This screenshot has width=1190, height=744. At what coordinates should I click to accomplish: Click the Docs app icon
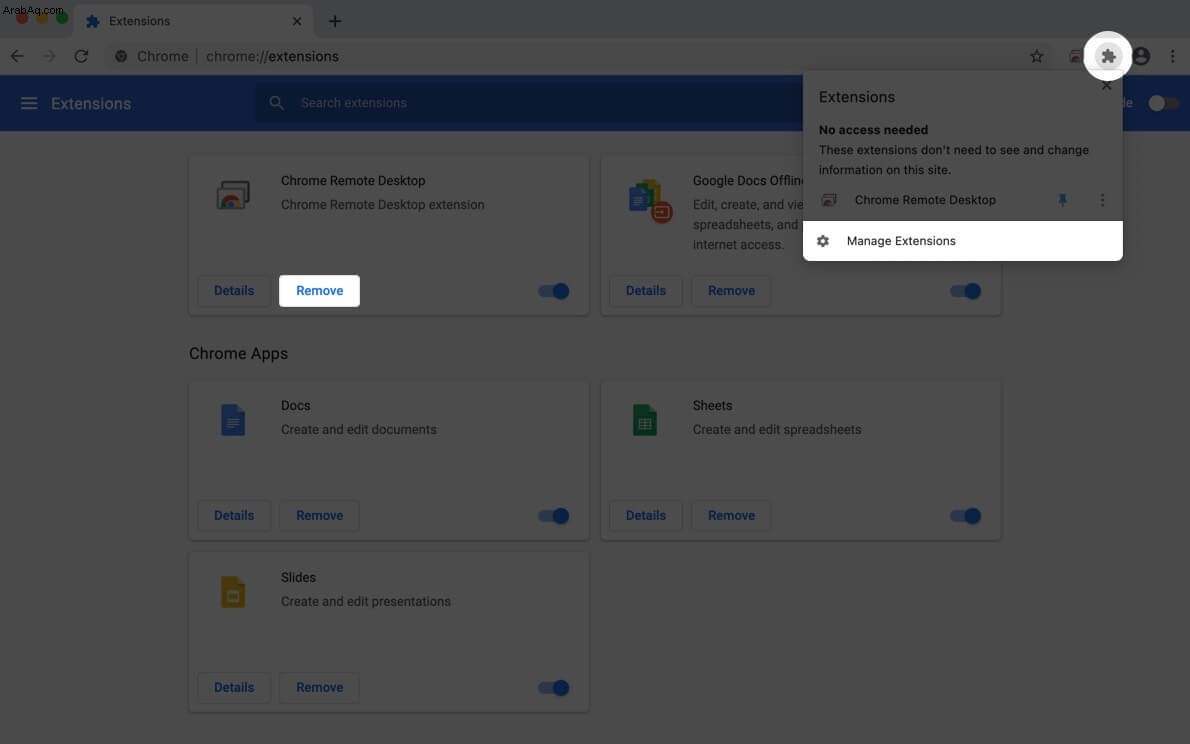(x=233, y=420)
